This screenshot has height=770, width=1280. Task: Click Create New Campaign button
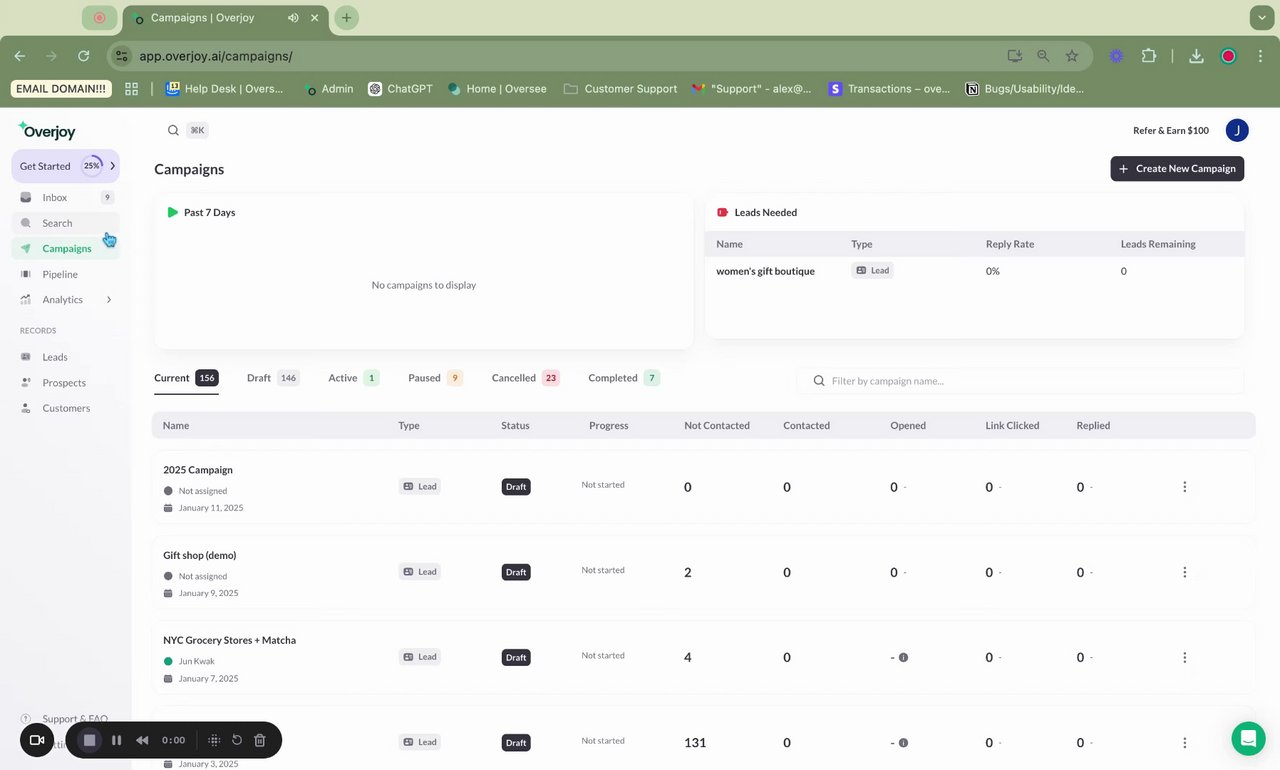pyautogui.click(x=1177, y=169)
